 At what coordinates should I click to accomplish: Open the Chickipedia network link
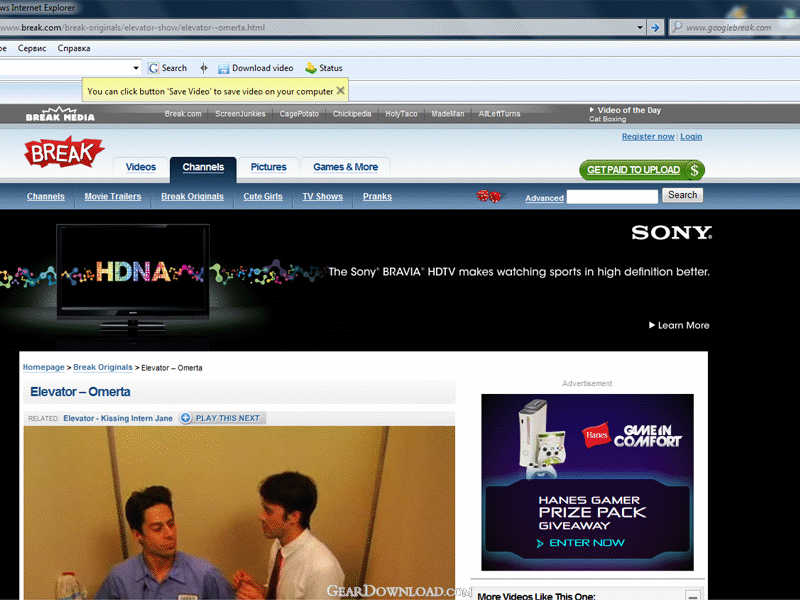coord(352,114)
